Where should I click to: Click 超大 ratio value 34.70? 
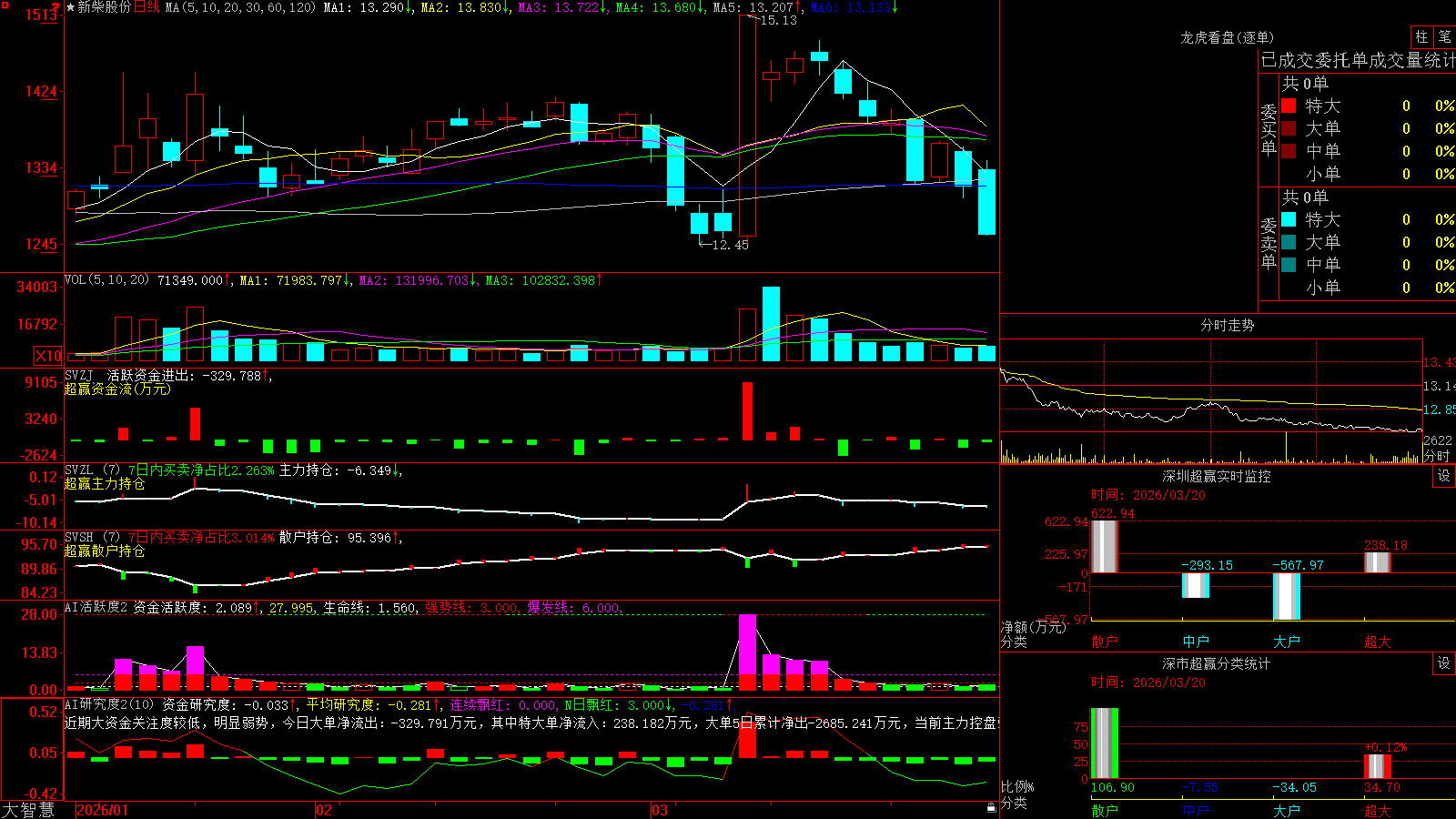click(x=1382, y=787)
